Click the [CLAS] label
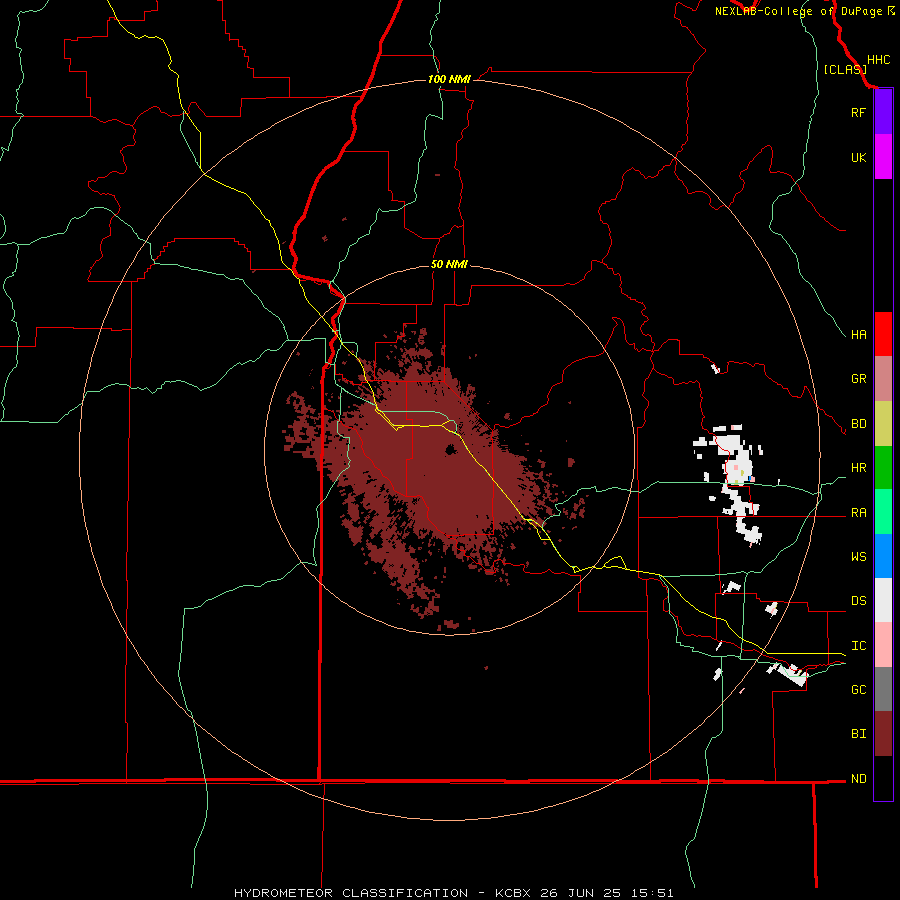 click(x=845, y=69)
